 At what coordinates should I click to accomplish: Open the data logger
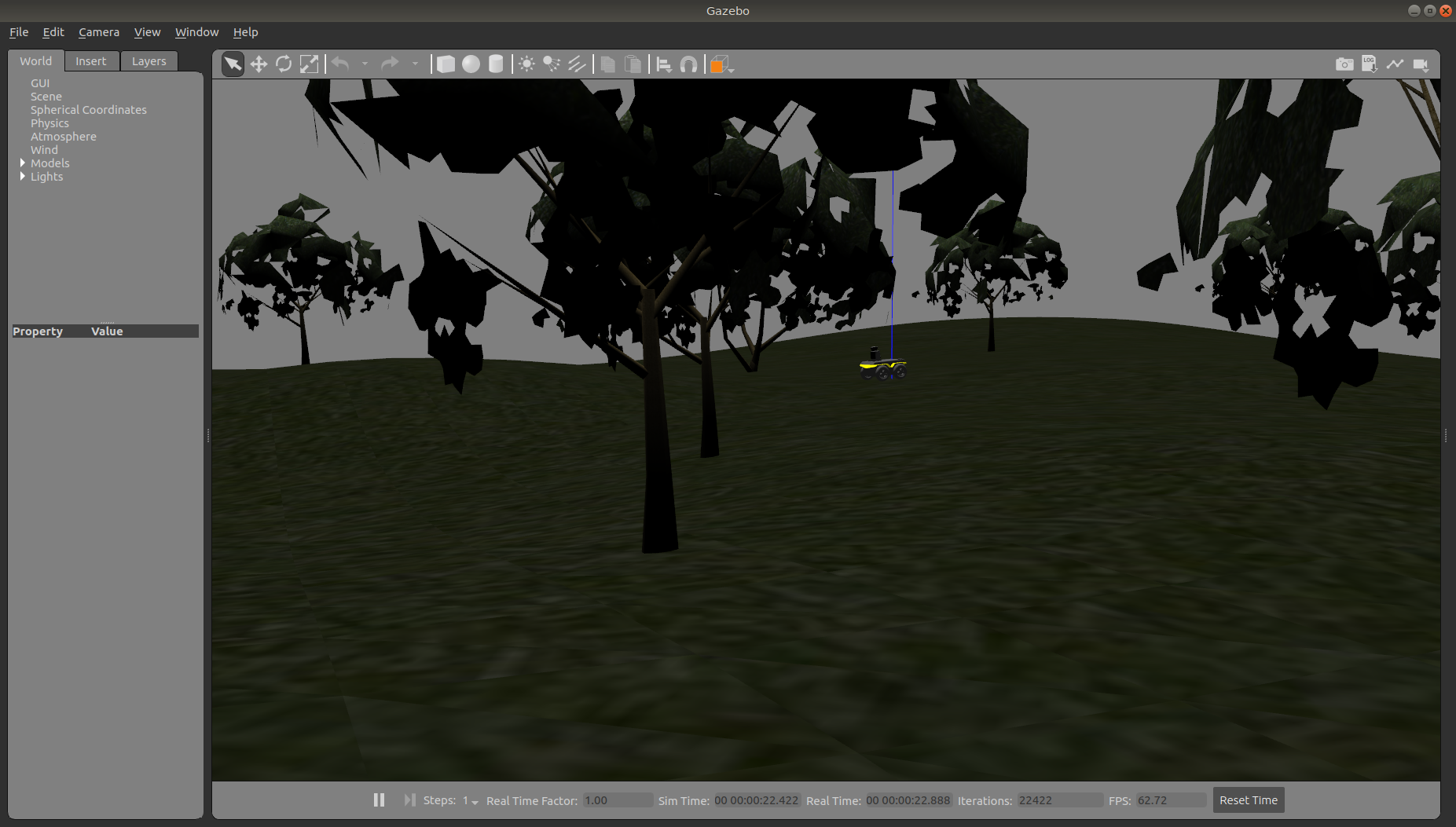(1370, 64)
